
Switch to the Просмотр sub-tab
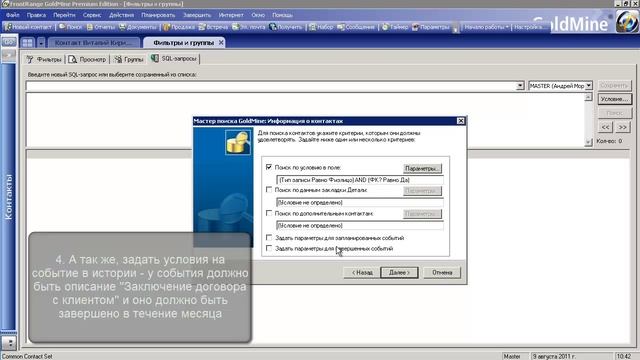(87, 59)
